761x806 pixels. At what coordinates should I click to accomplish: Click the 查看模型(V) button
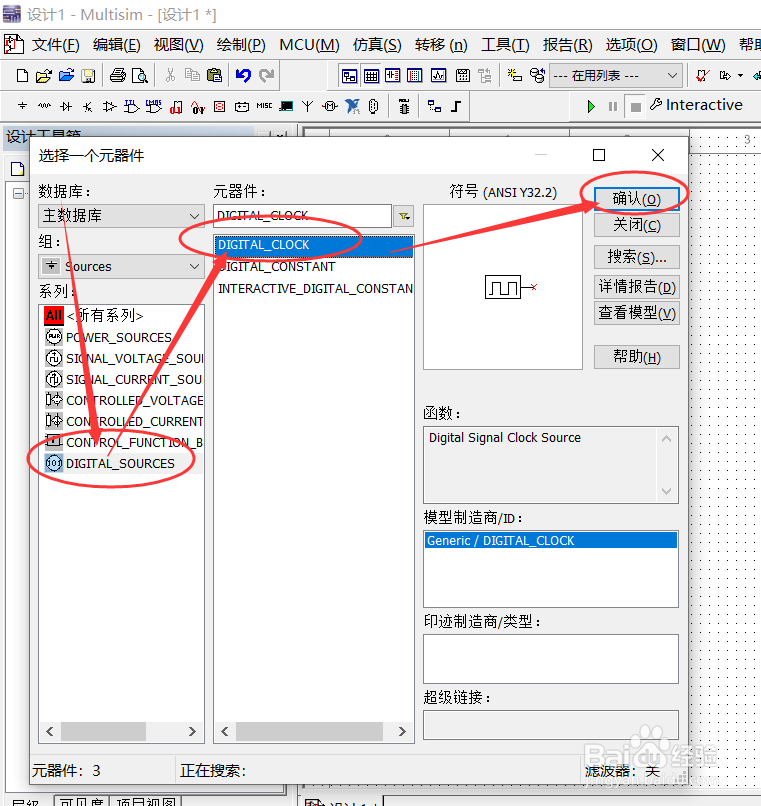coord(637,313)
